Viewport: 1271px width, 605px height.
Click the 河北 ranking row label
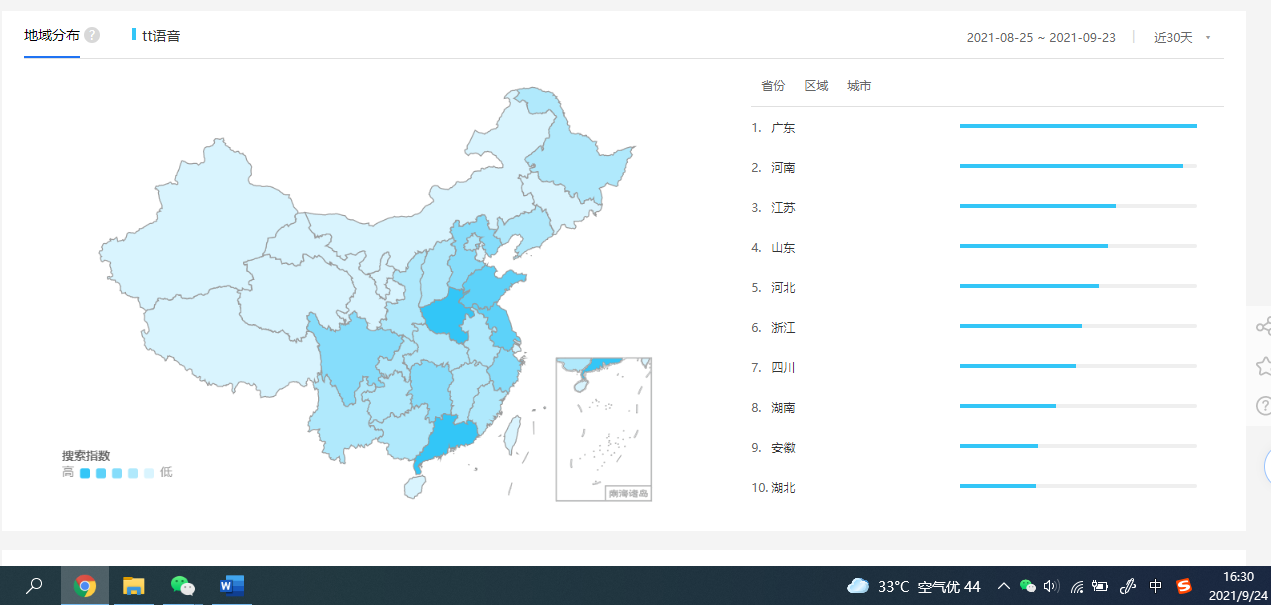coord(783,288)
